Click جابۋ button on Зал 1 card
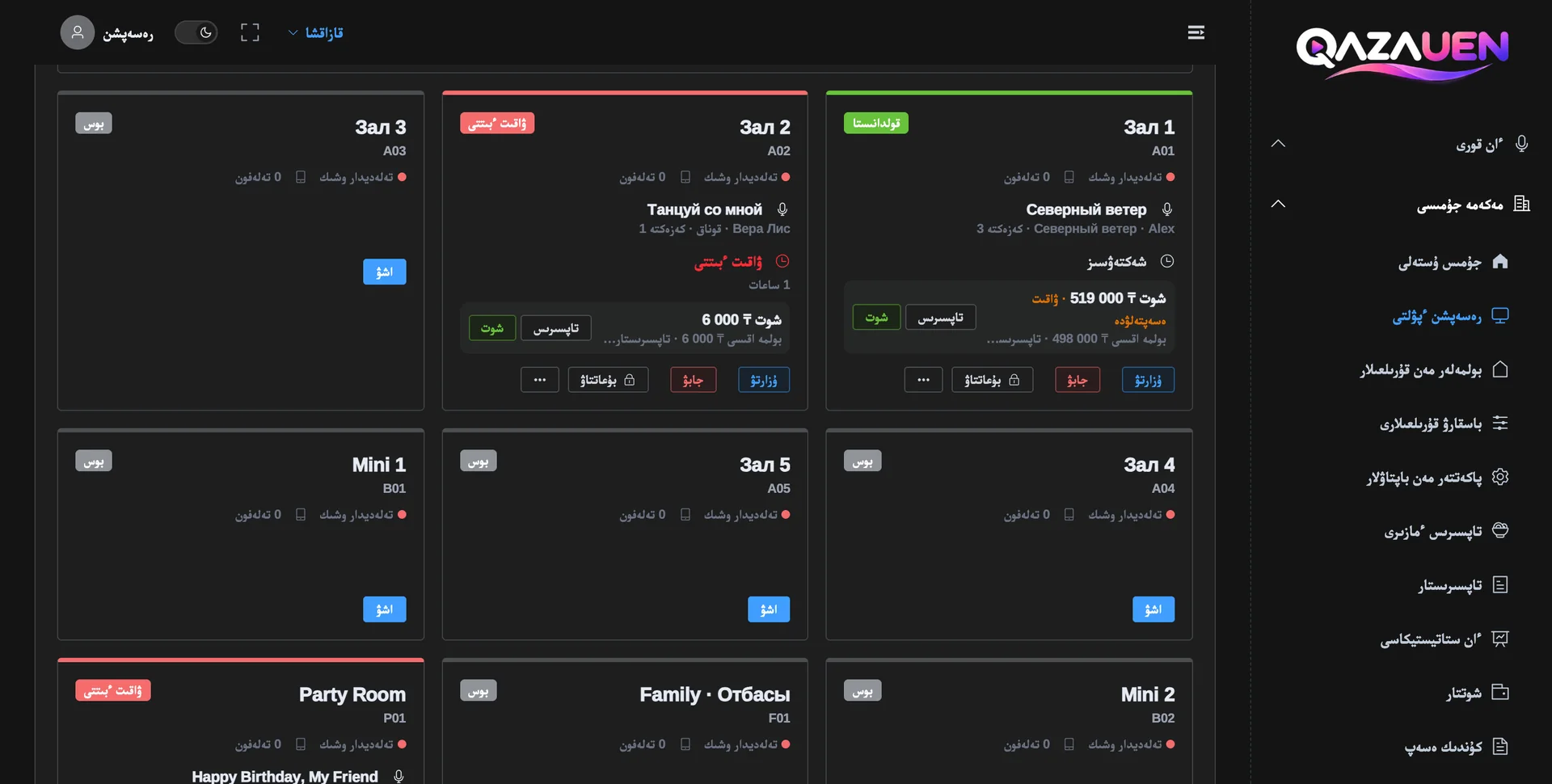The width and height of the screenshot is (1552, 784). (1078, 380)
